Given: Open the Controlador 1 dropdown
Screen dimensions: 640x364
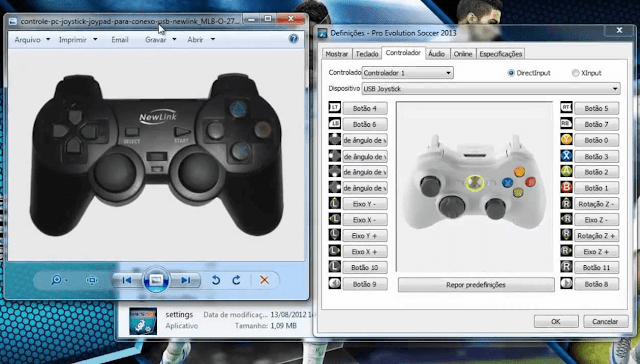Looking at the screenshot, I should pyautogui.click(x=407, y=73).
